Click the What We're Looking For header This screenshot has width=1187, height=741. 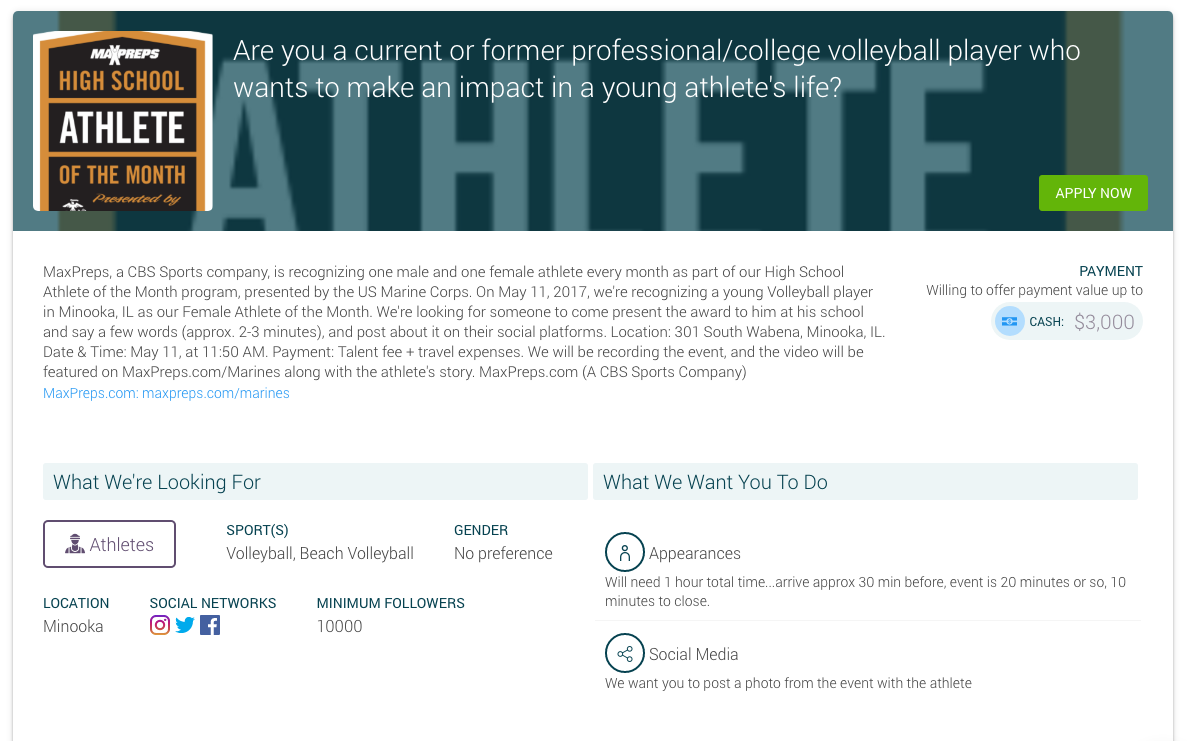(x=157, y=482)
